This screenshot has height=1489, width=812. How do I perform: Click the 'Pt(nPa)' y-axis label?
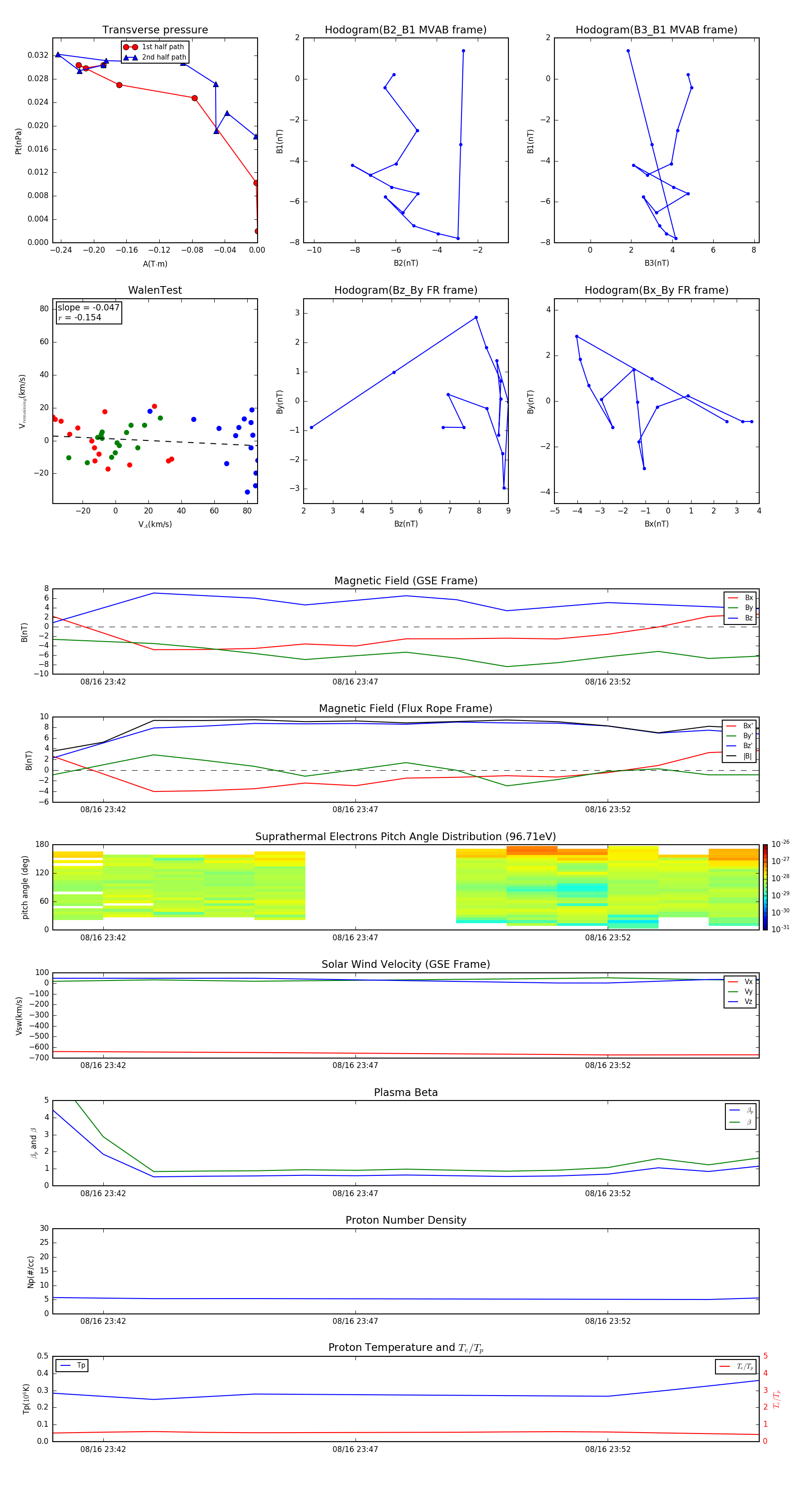[x=18, y=141]
